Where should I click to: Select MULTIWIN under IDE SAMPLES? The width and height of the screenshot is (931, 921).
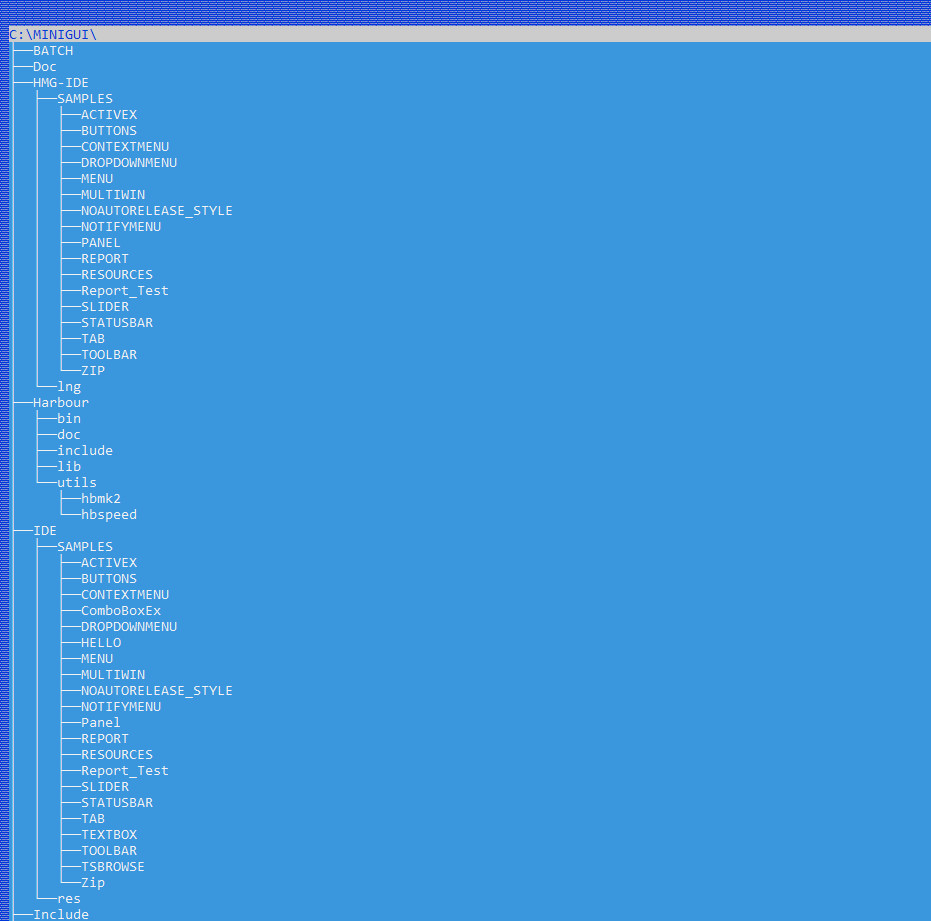[113, 675]
